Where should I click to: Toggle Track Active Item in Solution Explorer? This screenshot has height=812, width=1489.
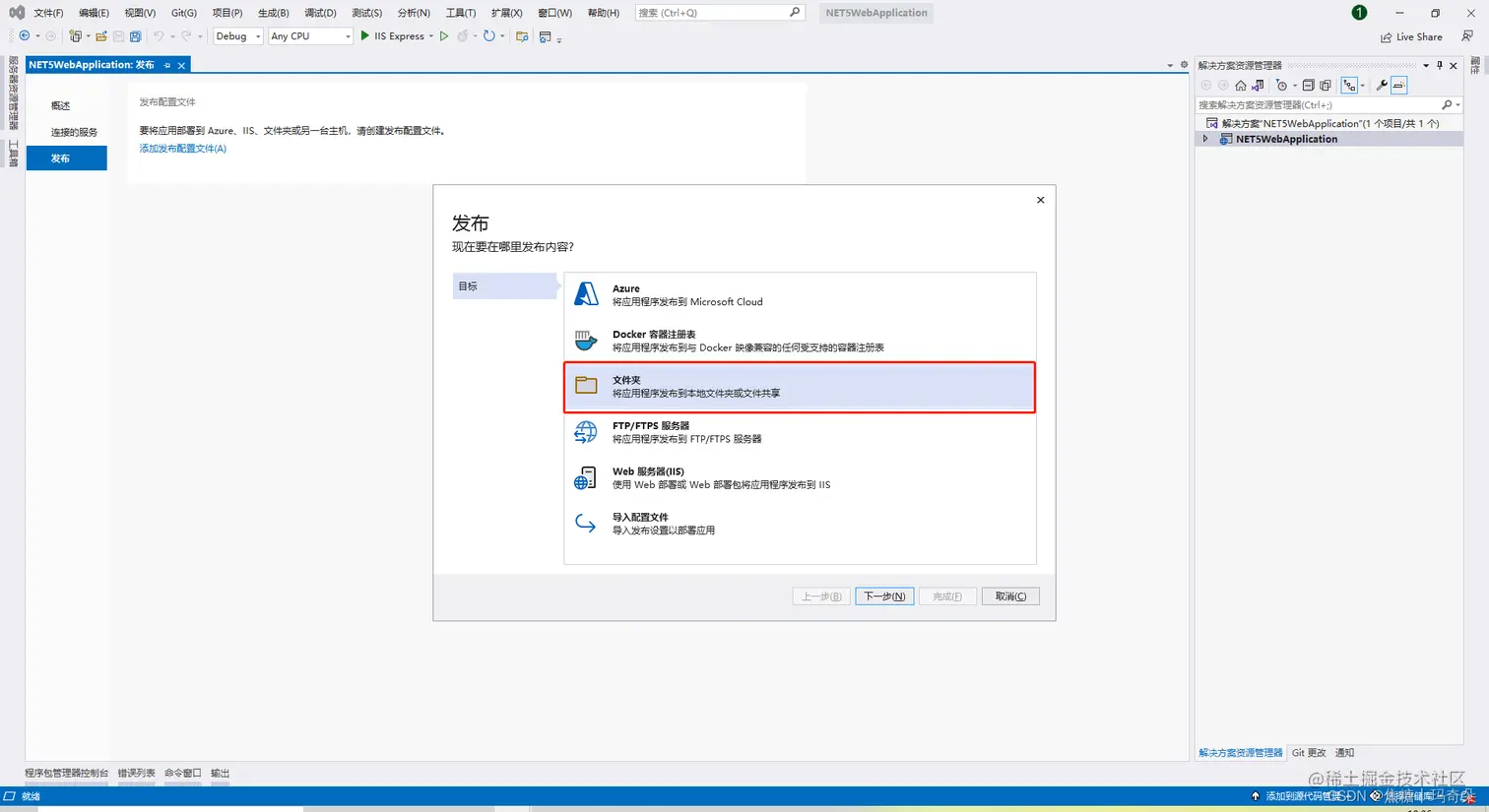1349,86
